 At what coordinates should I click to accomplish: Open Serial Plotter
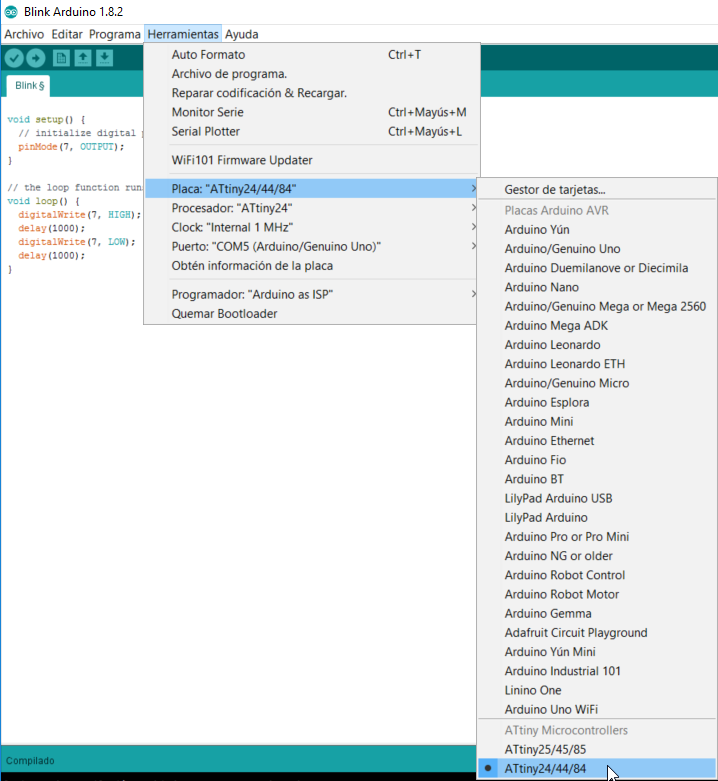click(312, 131)
